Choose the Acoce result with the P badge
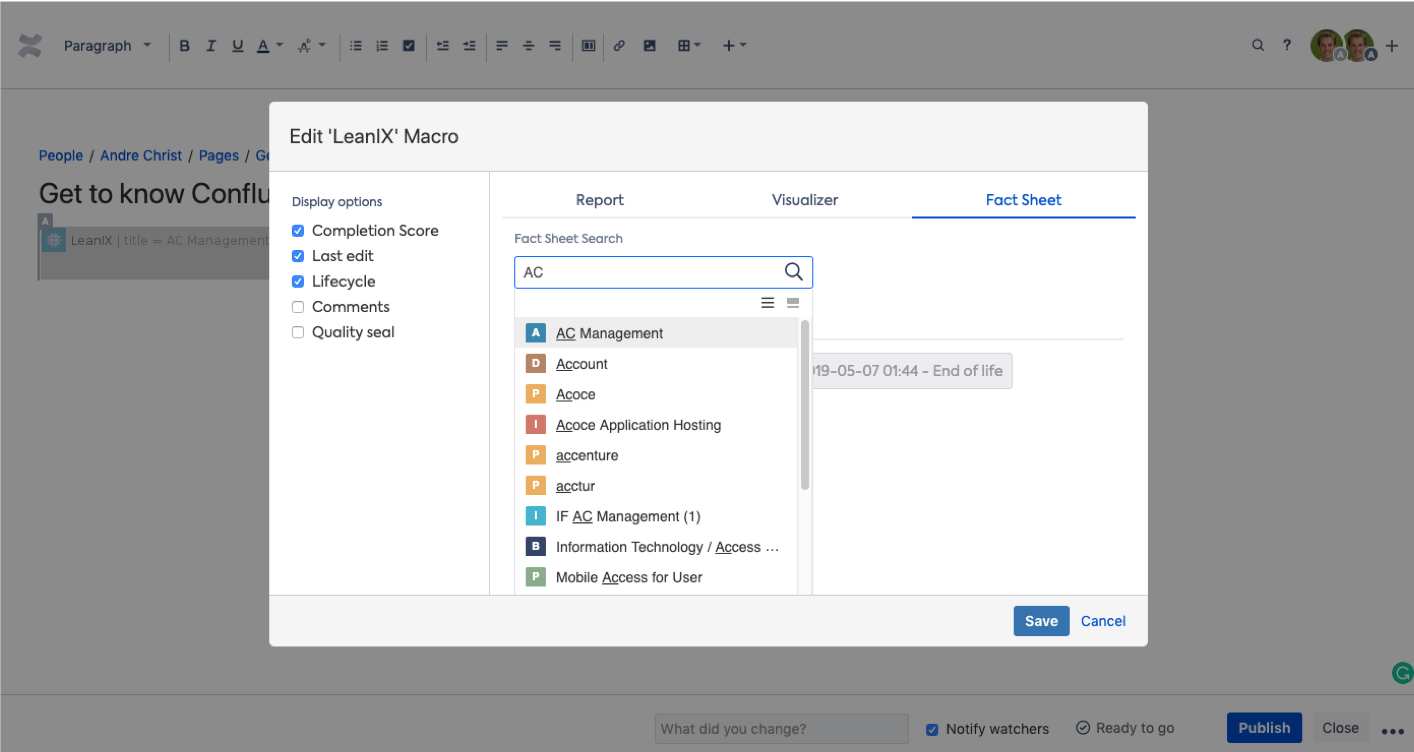 (656, 394)
